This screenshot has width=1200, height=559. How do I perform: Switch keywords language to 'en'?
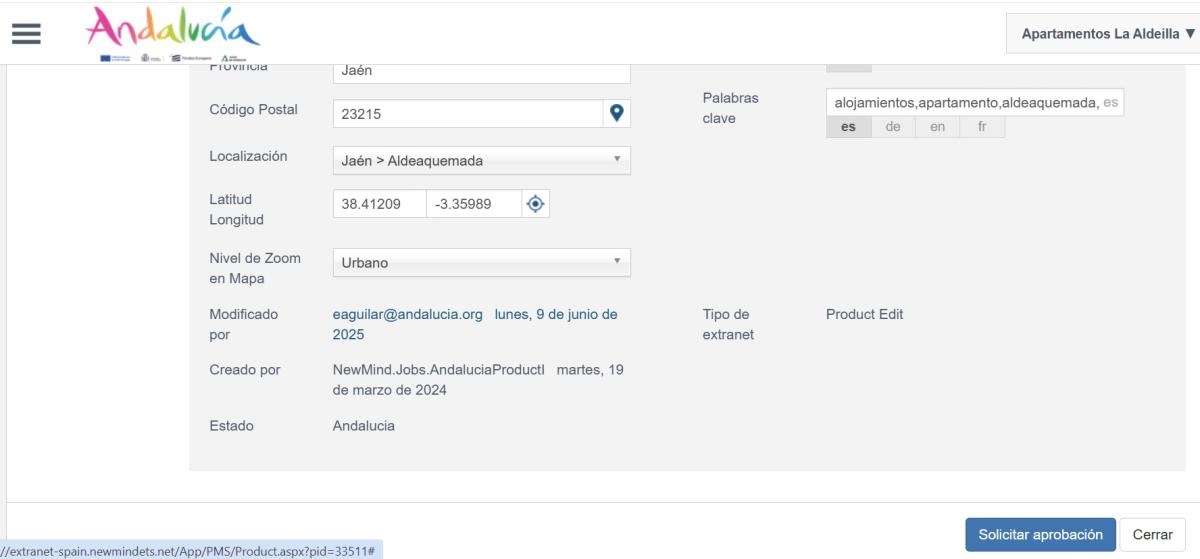click(937, 127)
